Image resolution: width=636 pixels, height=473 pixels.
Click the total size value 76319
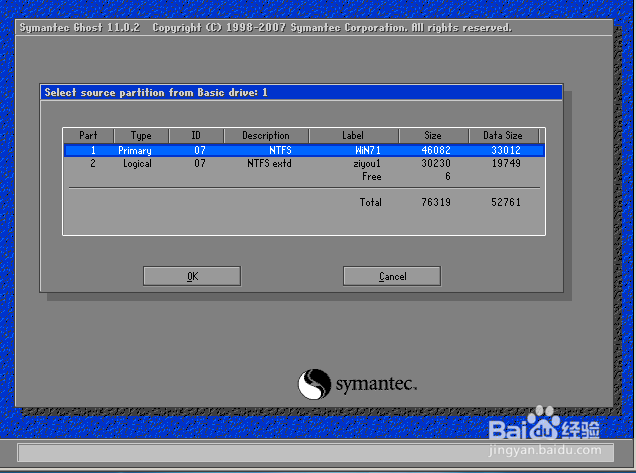(436, 202)
